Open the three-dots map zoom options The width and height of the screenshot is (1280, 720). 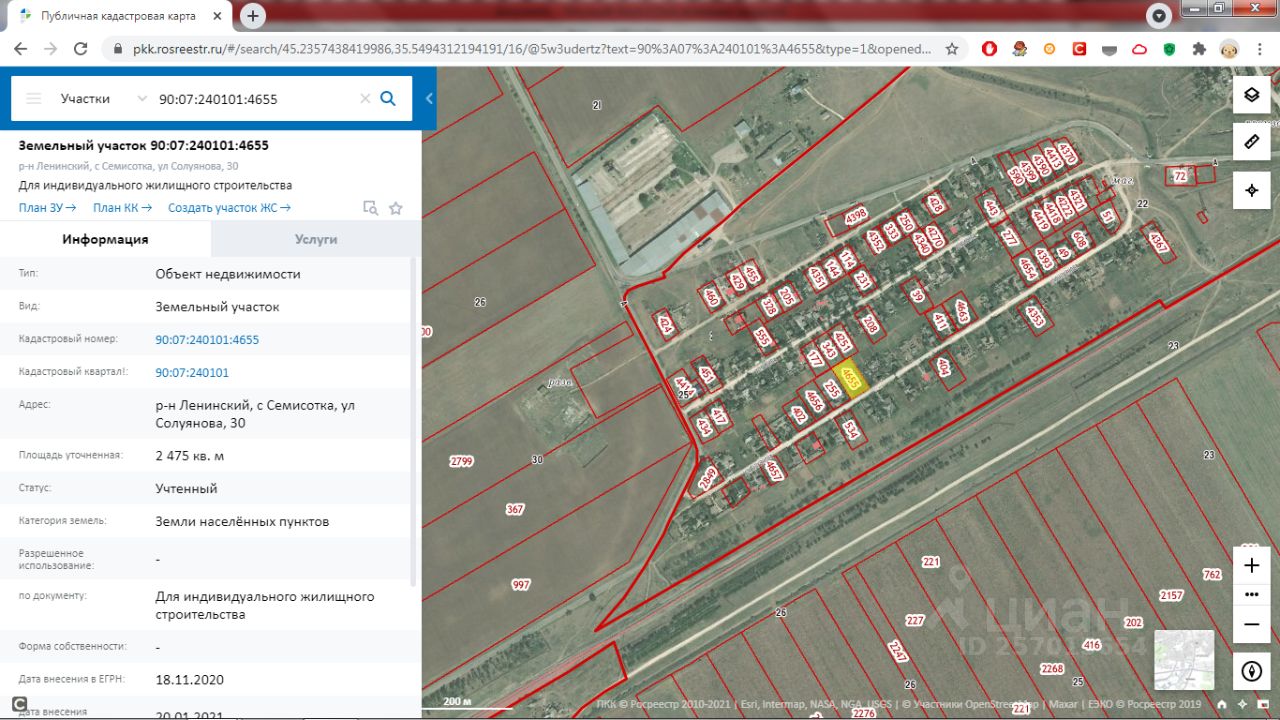pyautogui.click(x=1251, y=594)
